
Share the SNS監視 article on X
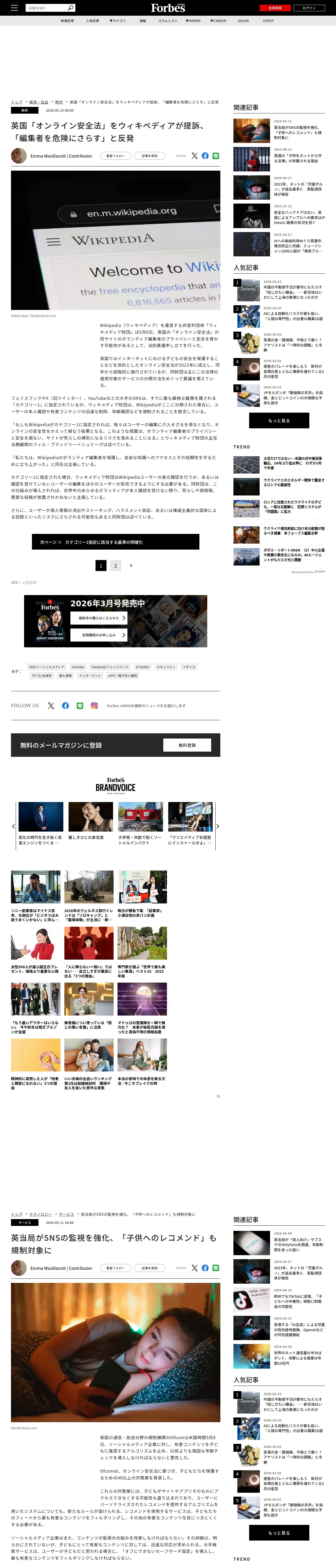click(194, 1268)
